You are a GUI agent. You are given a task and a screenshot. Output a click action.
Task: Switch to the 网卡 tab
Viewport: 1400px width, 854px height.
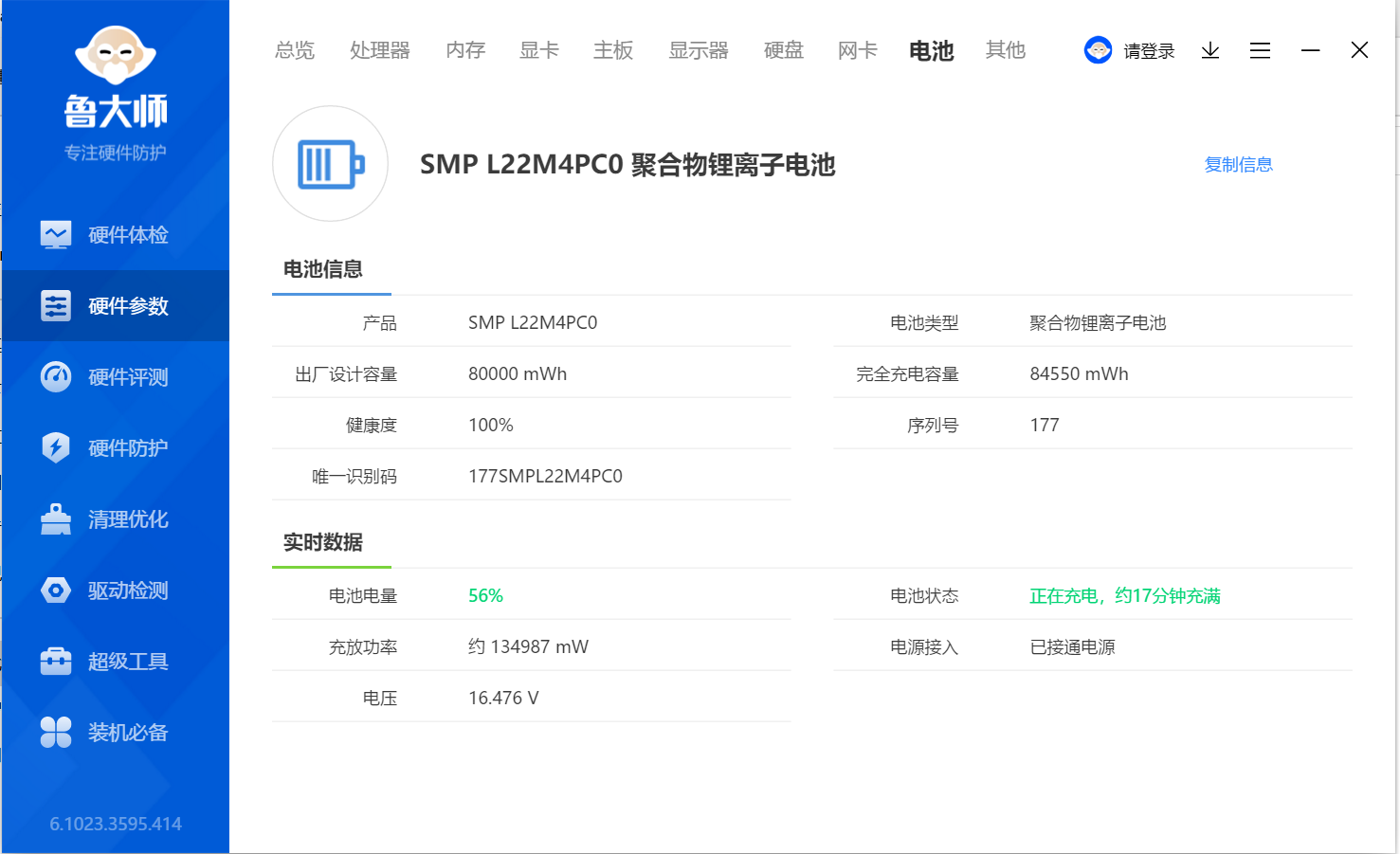(x=858, y=50)
